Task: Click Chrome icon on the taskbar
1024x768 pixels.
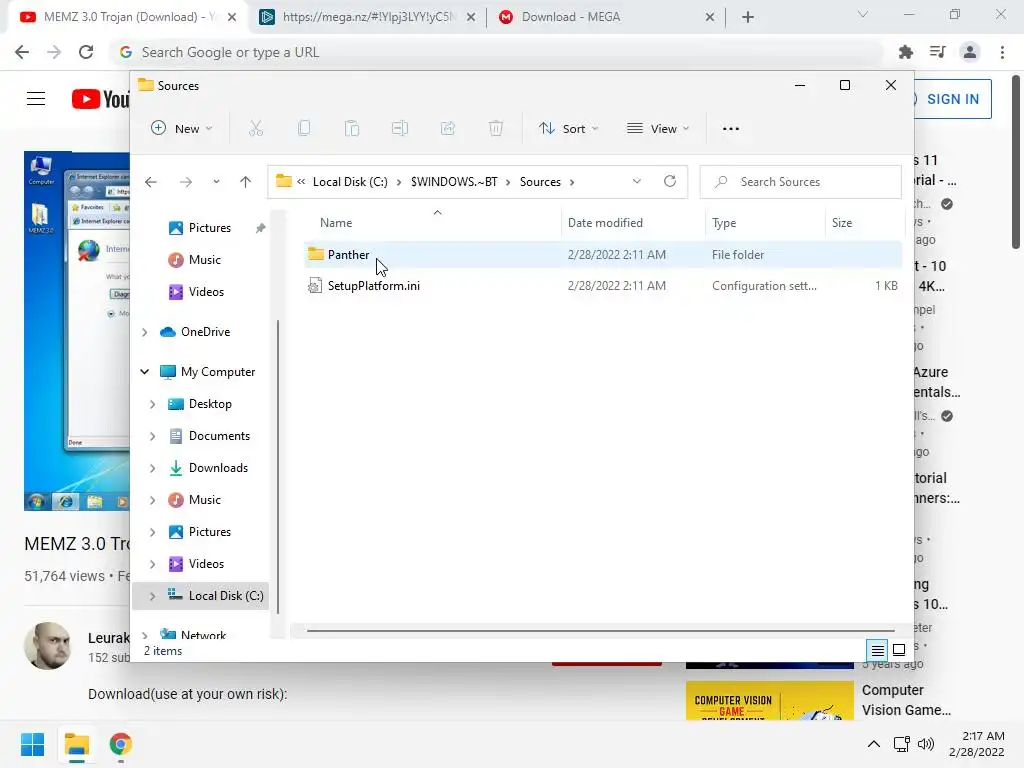Action: [121, 744]
